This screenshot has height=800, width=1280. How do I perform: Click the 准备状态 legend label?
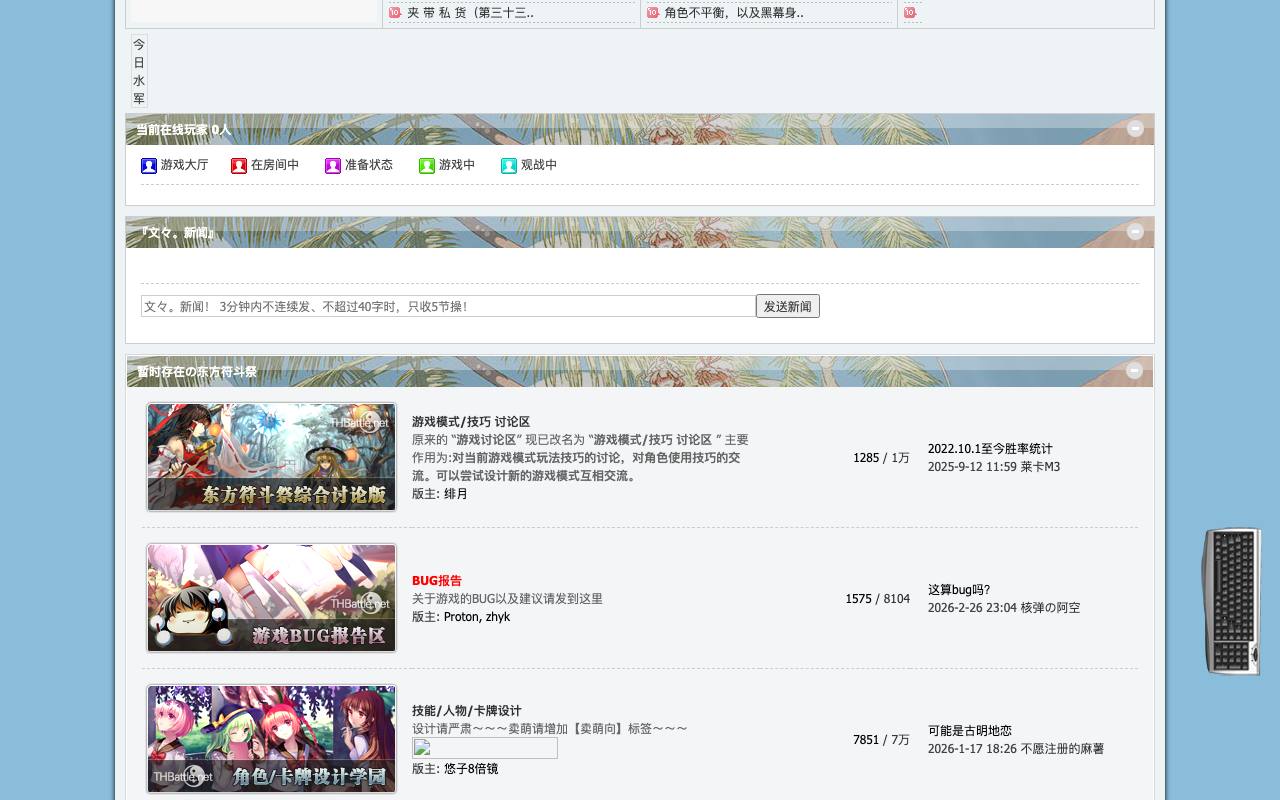click(x=369, y=165)
